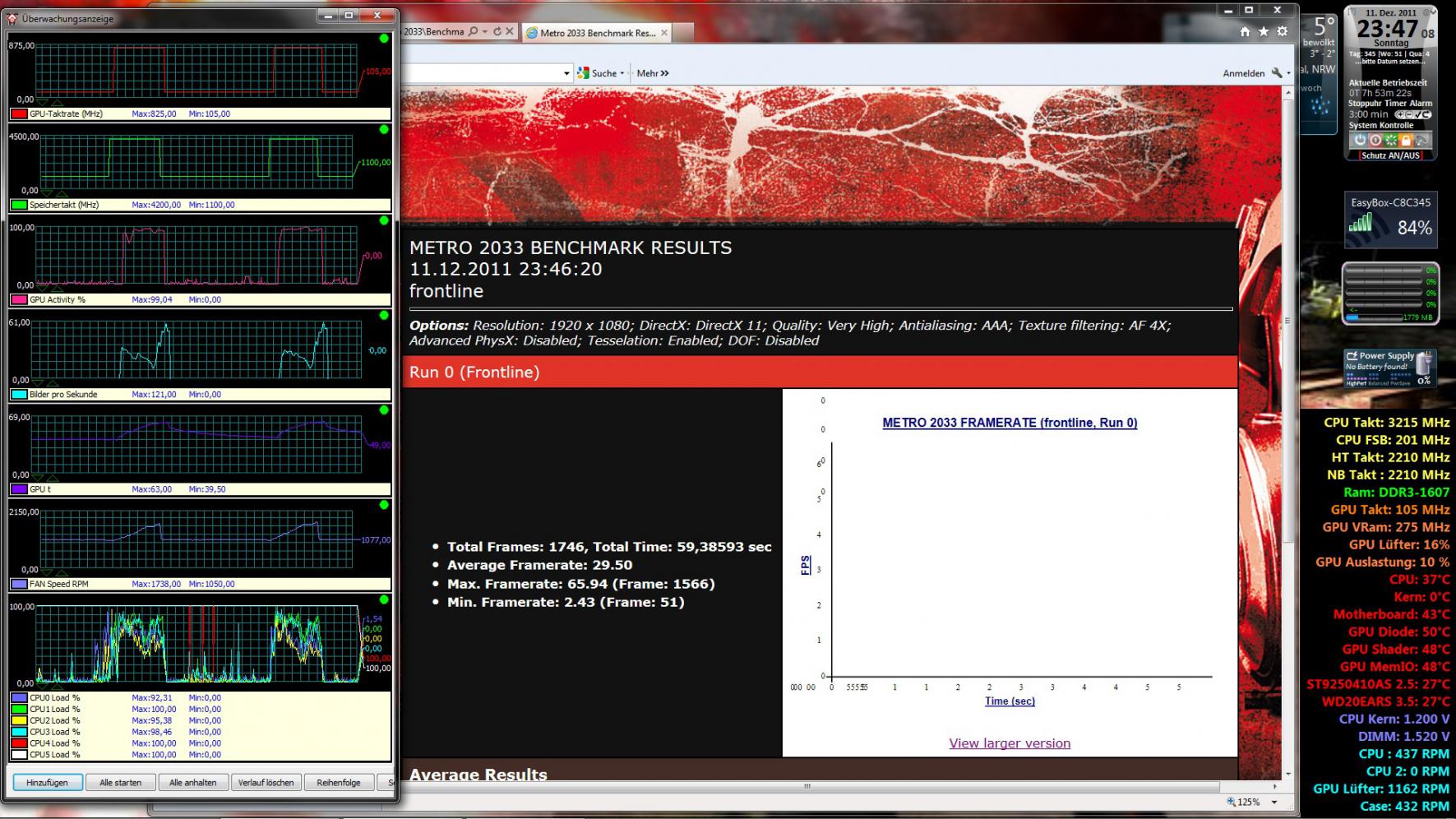Viewport: 1456px width, 819px height.
Task: Open address bar autocomplete dropdown arrow
Action: pyautogui.click(x=485, y=32)
